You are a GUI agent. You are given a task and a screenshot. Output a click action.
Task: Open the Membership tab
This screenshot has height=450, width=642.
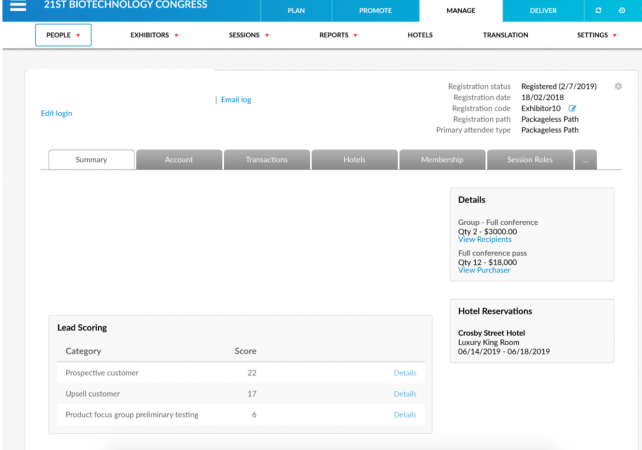pyautogui.click(x=442, y=160)
